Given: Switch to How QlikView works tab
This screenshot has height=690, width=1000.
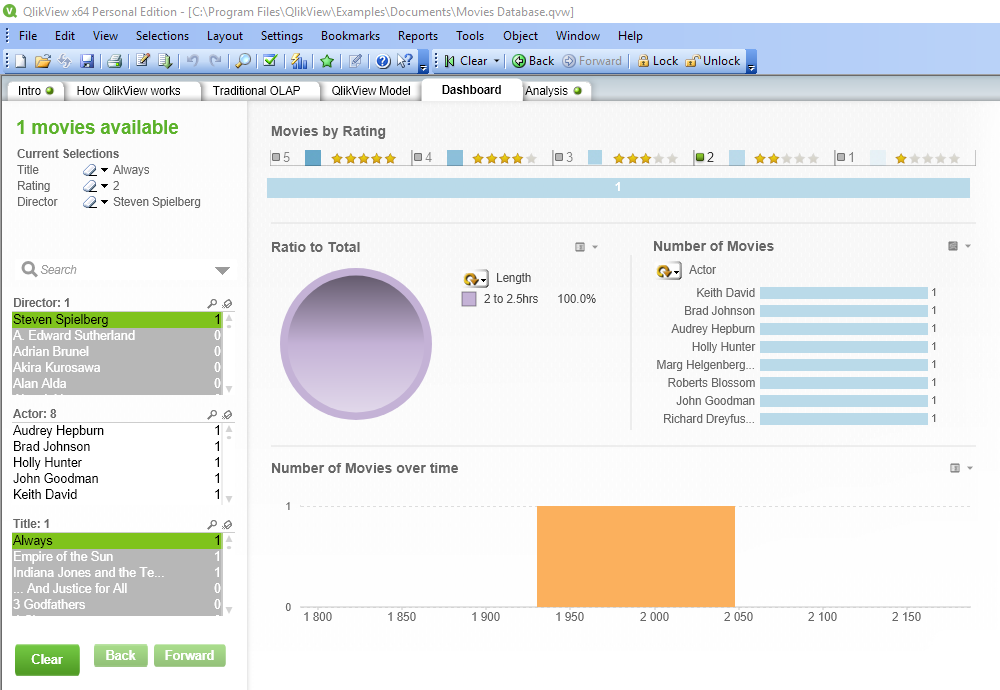Looking at the screenshot, I should [128, 91].
